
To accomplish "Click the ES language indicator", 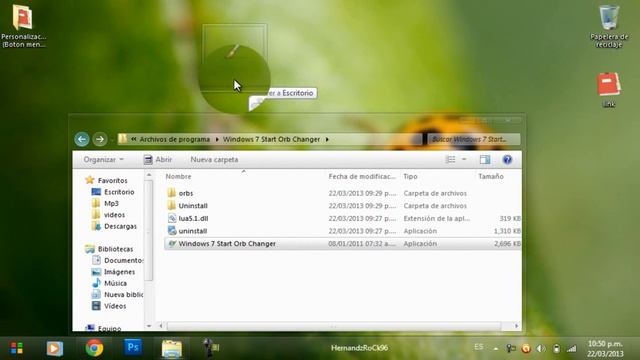I will (479, 347).
